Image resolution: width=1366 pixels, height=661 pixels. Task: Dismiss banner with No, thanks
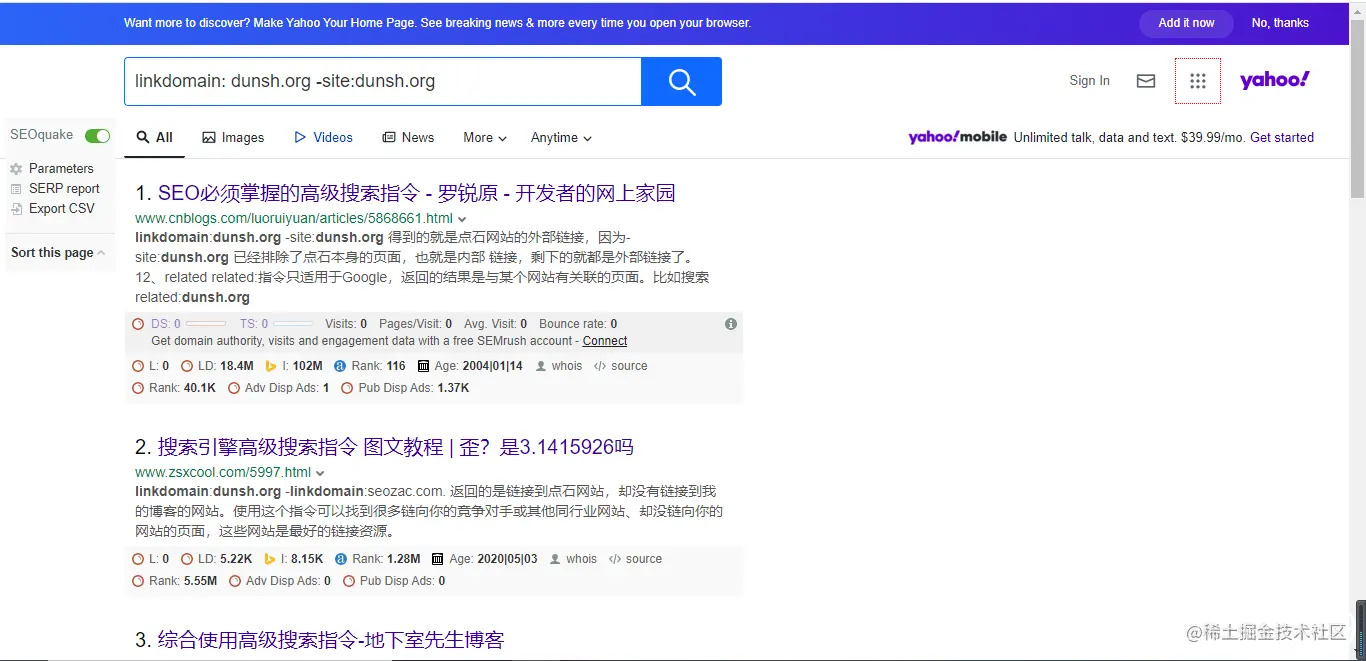(1280, 23)
